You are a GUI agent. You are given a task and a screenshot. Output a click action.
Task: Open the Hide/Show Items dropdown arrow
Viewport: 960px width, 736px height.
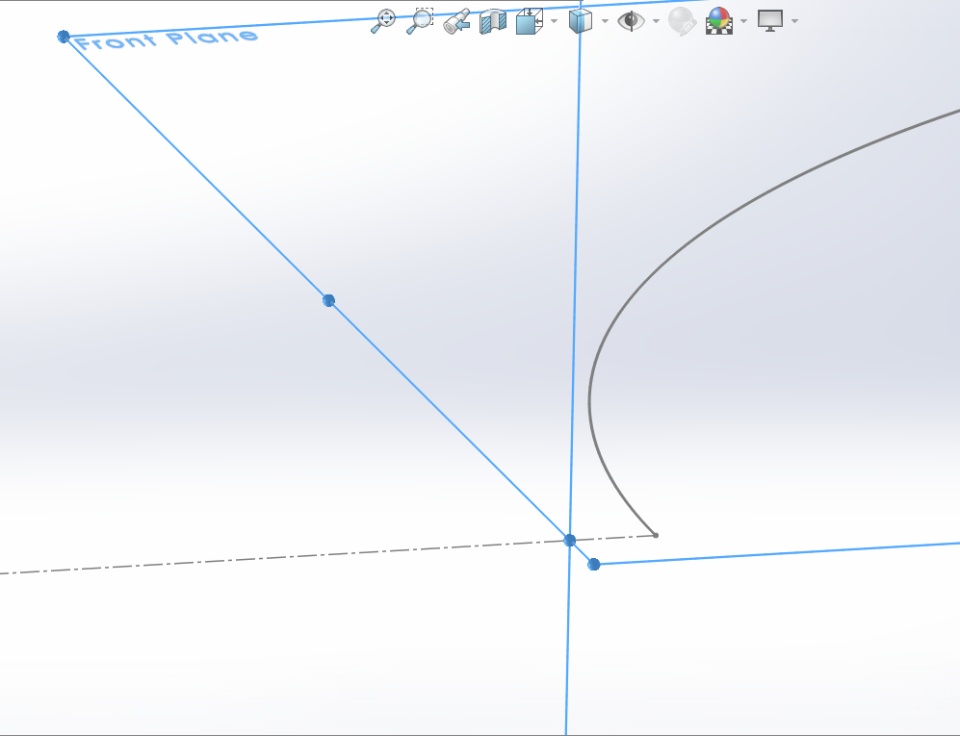coord(656,21)
